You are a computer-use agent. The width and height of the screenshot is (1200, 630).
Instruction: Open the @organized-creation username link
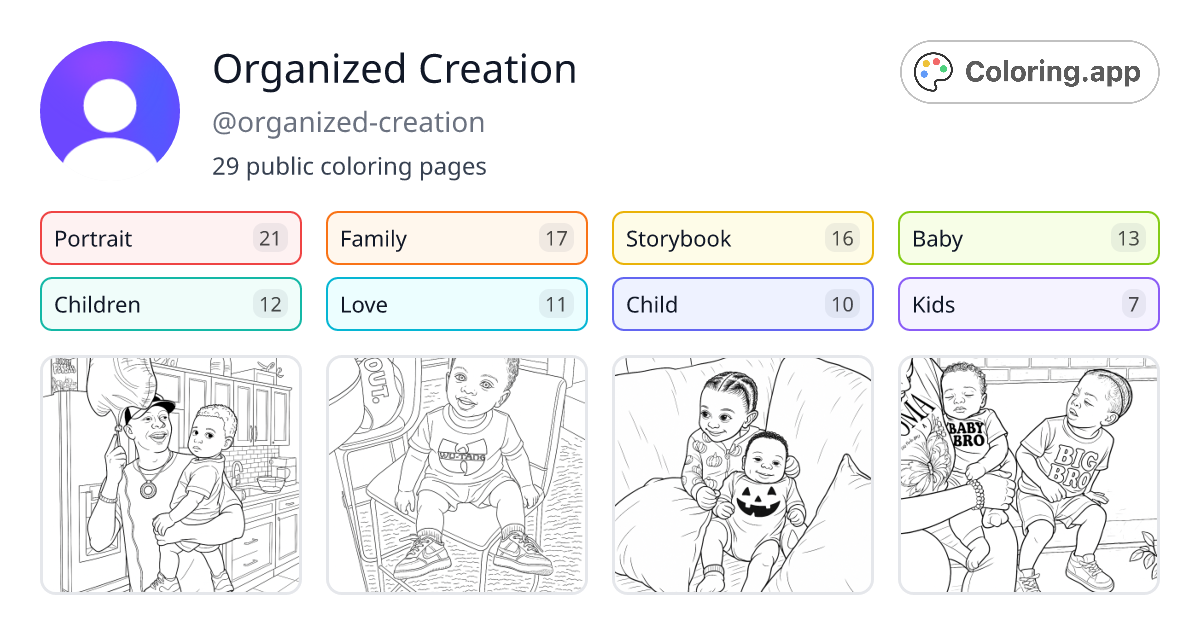coord(349,122)
